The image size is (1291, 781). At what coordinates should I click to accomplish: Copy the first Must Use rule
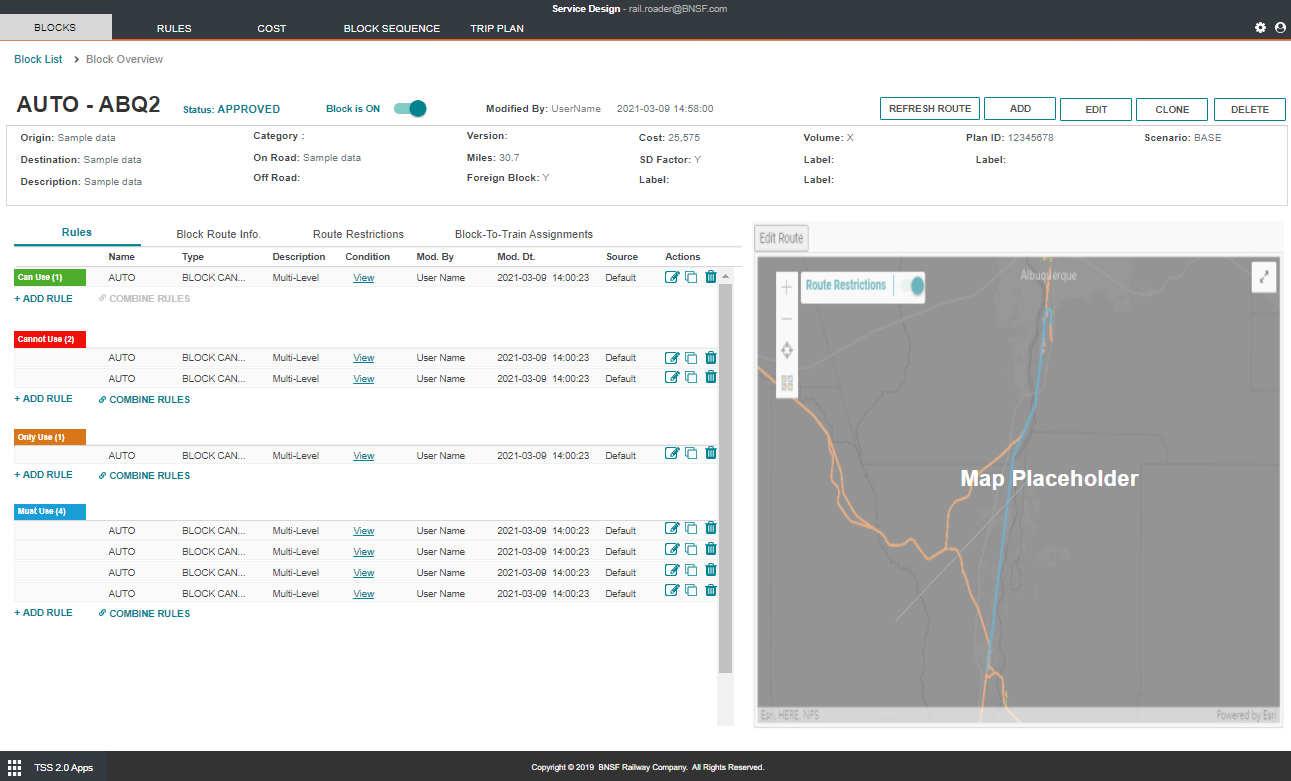pos(692,529)
